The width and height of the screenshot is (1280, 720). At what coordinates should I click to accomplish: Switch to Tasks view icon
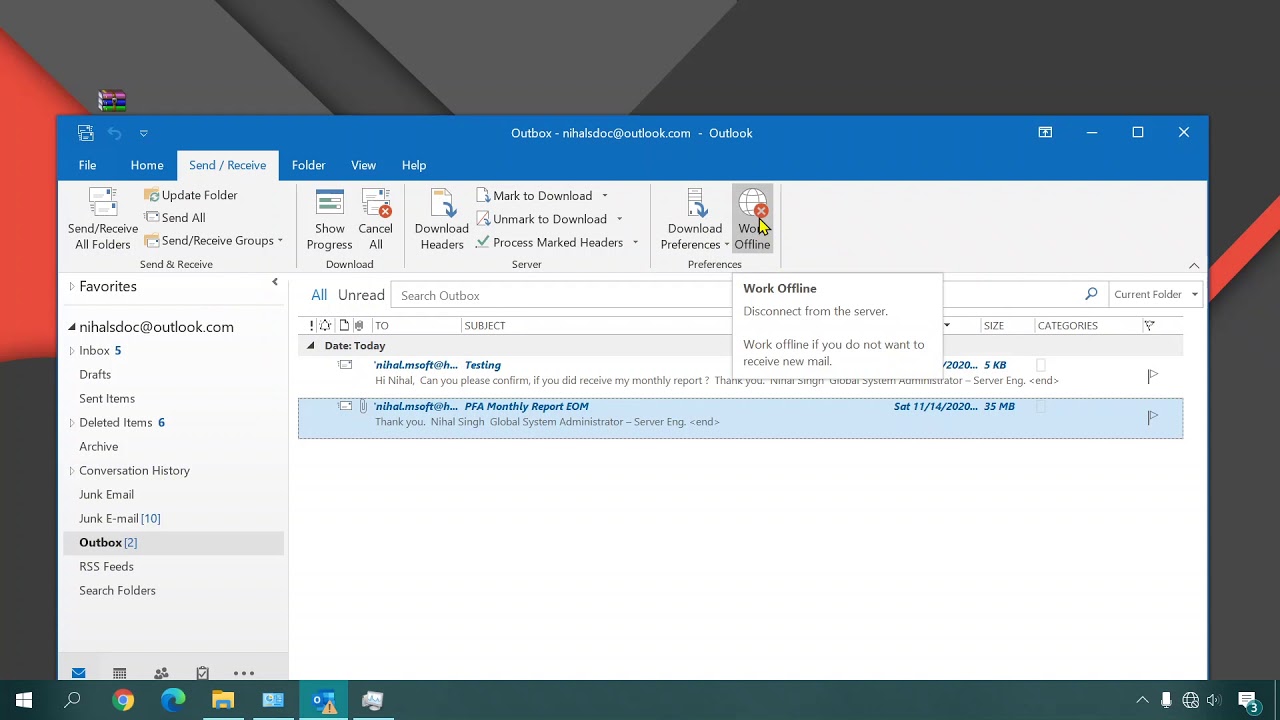(x=203, y=673)
